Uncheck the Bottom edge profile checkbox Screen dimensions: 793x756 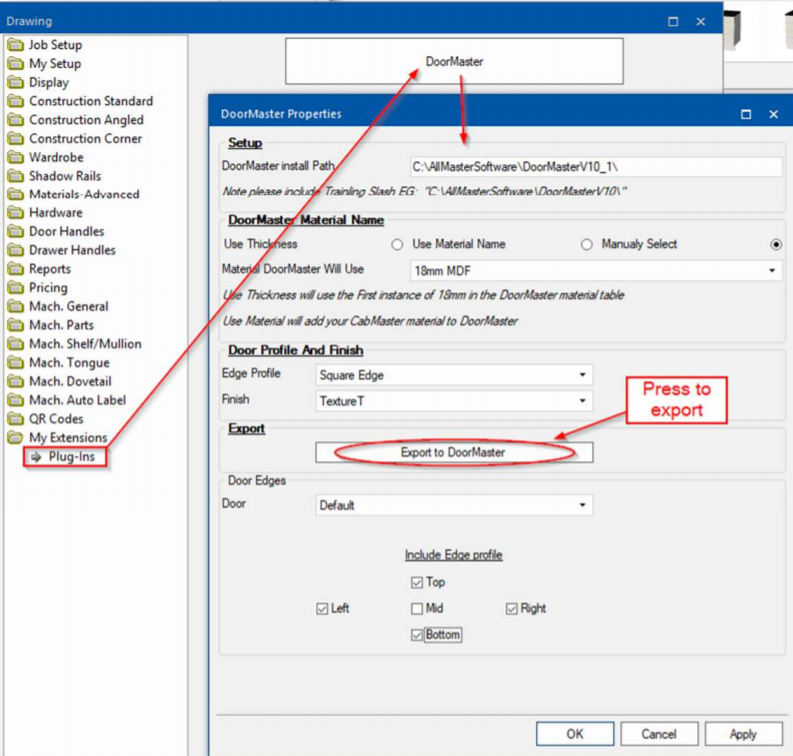pos(417,635)
